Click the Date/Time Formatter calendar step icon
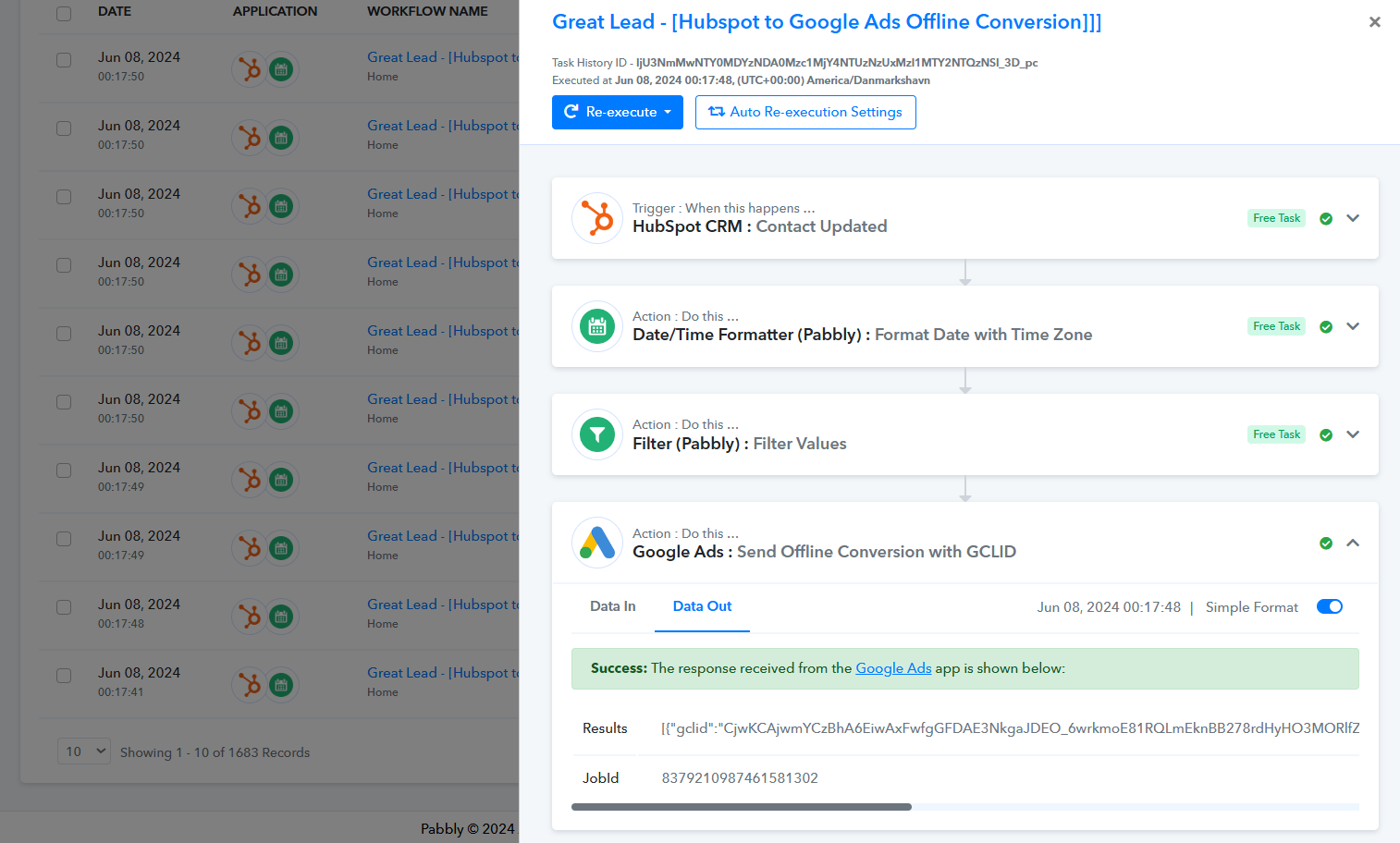The width and height of the screenshot is (1400, 843). coord(597,326)
